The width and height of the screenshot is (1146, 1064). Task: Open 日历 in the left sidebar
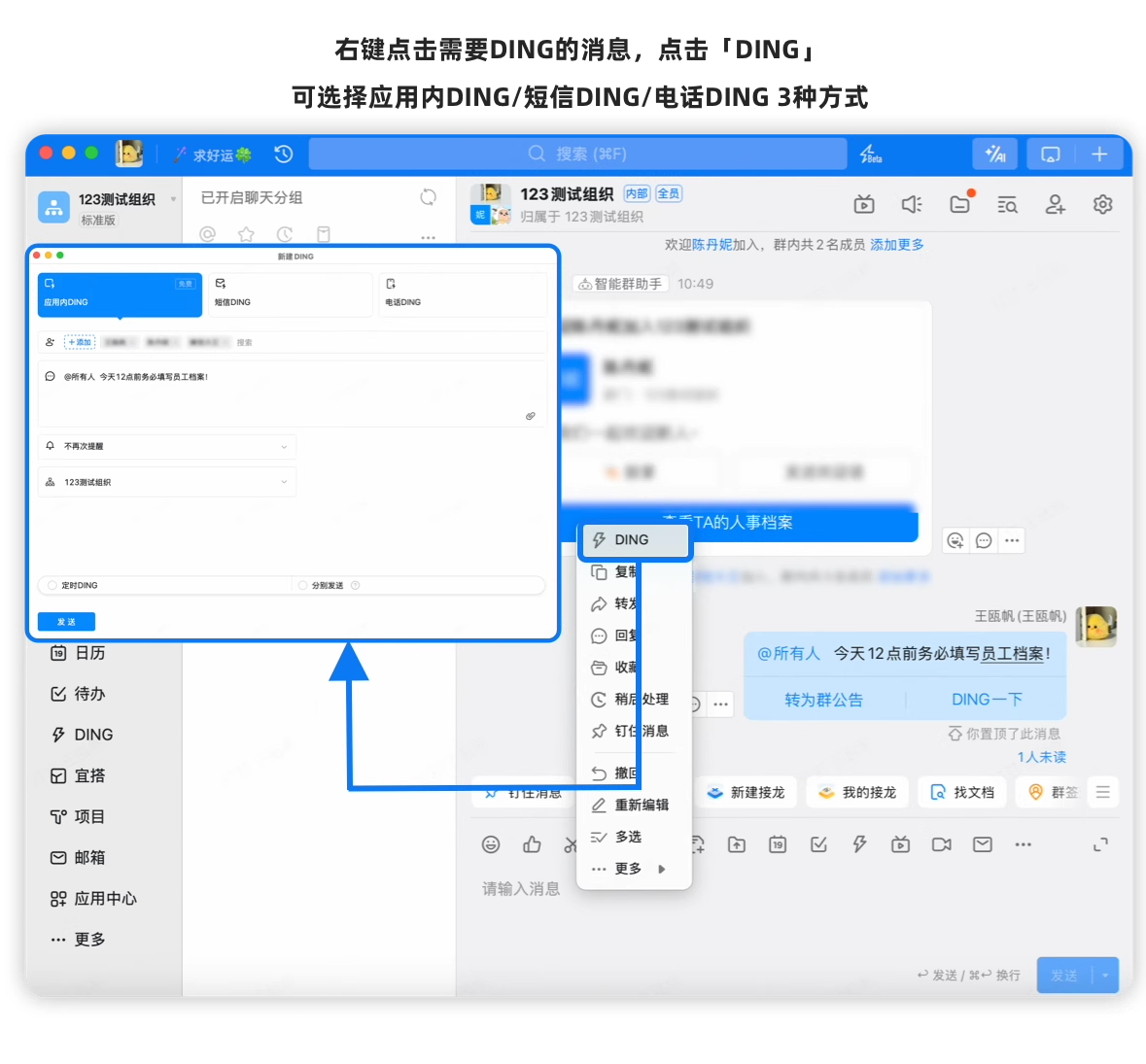click(x=78, y=653)
